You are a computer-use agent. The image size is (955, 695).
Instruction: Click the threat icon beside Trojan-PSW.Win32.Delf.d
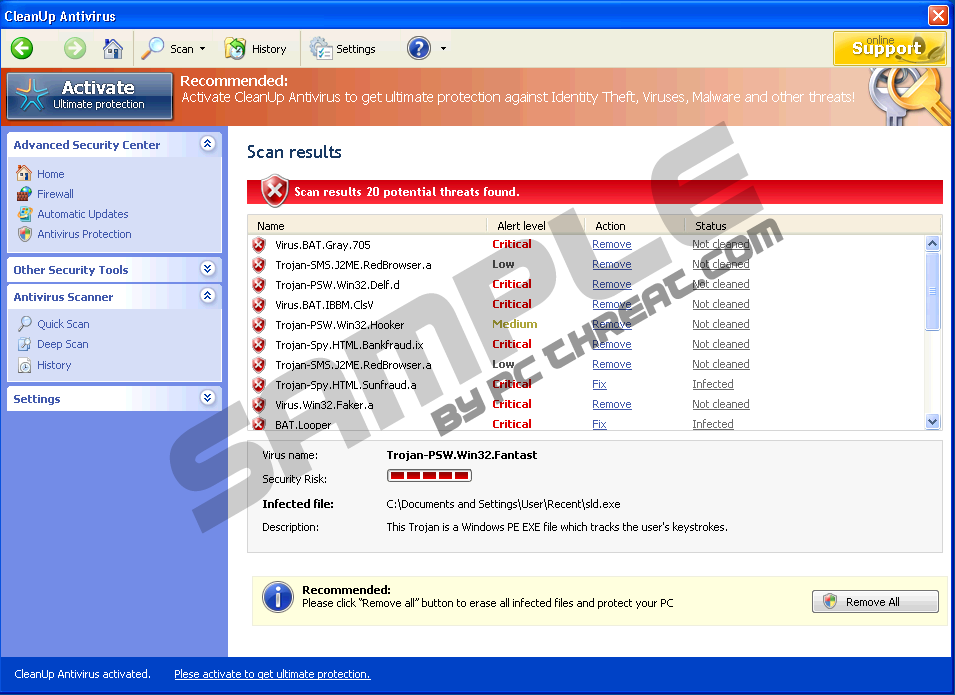(259, 284)
